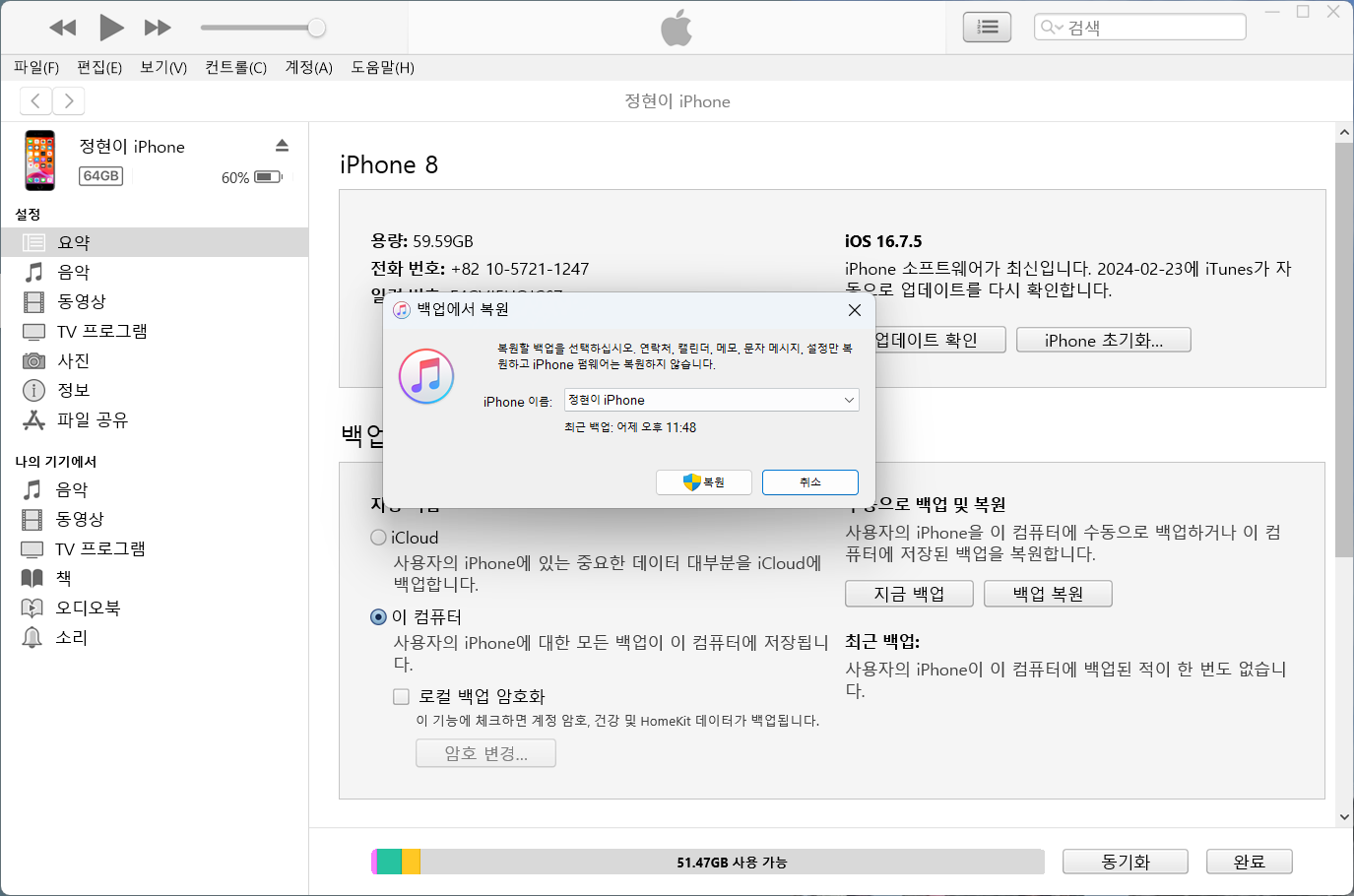The height and width of the screenshot is (896, 1354).
Task: Click the fast-forward playback button
Action: tap(158, 28)
